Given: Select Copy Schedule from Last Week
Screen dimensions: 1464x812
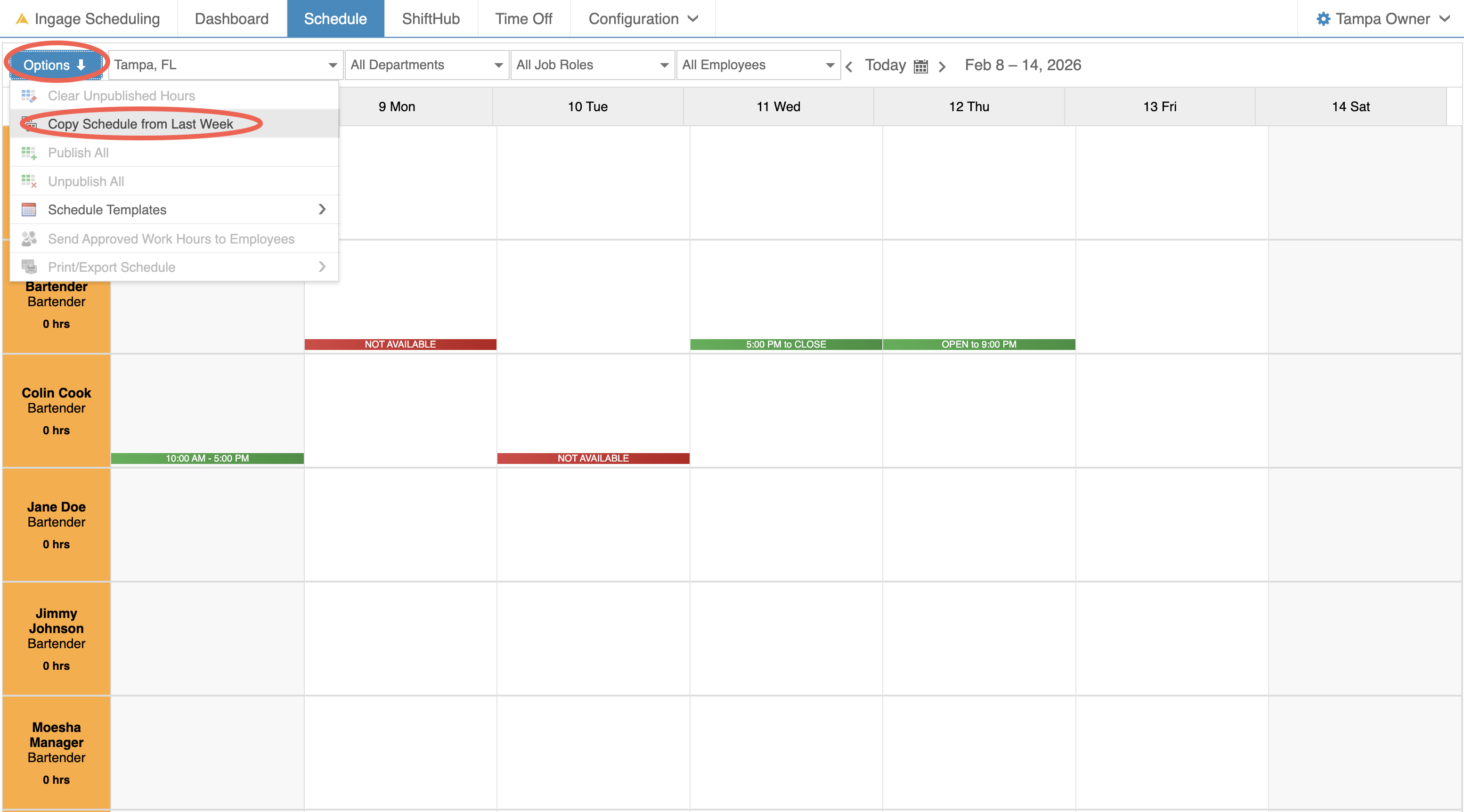Looking at the screenshot, I should [140, 124].
